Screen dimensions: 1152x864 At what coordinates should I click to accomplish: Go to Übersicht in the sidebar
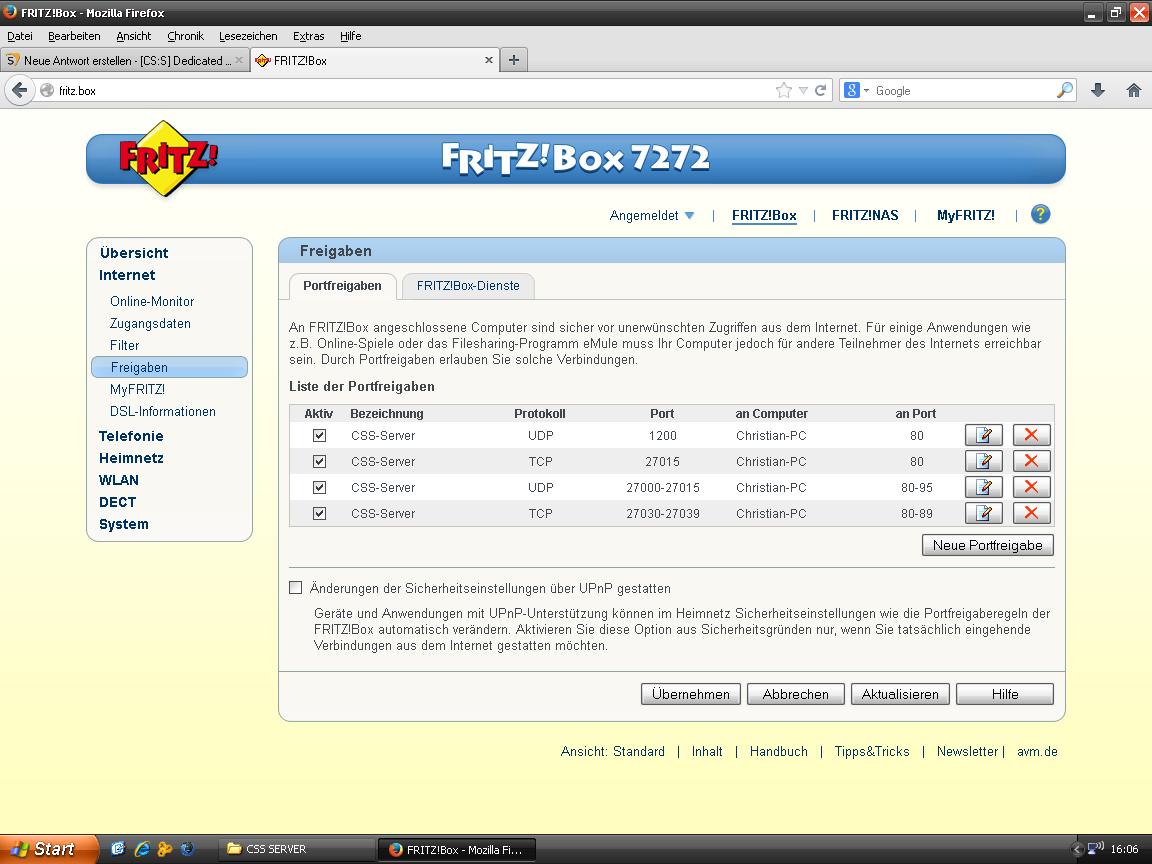click(x=134, y=253)
